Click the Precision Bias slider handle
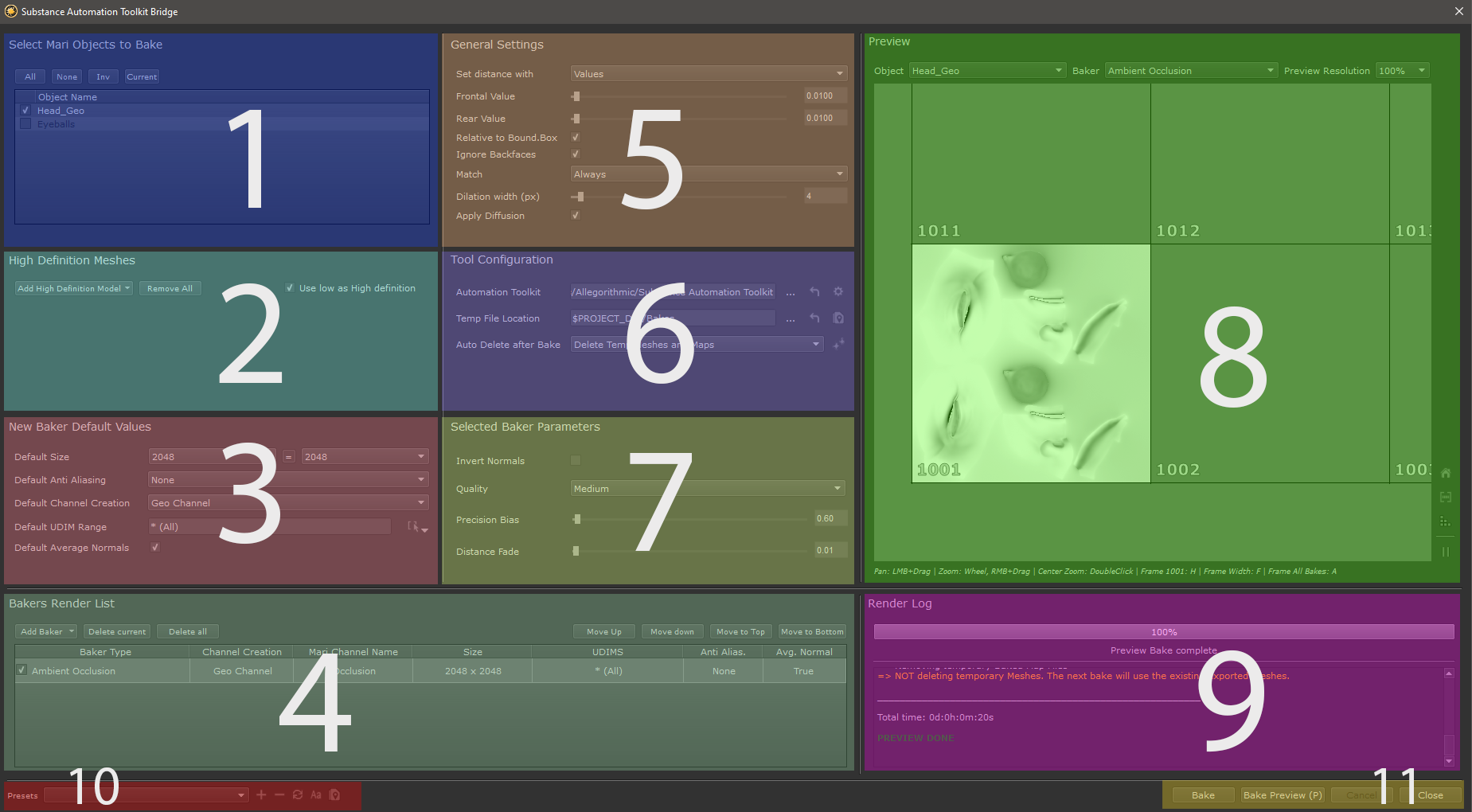Viewport: 1472px width, 812px height. tap(577, 519)
